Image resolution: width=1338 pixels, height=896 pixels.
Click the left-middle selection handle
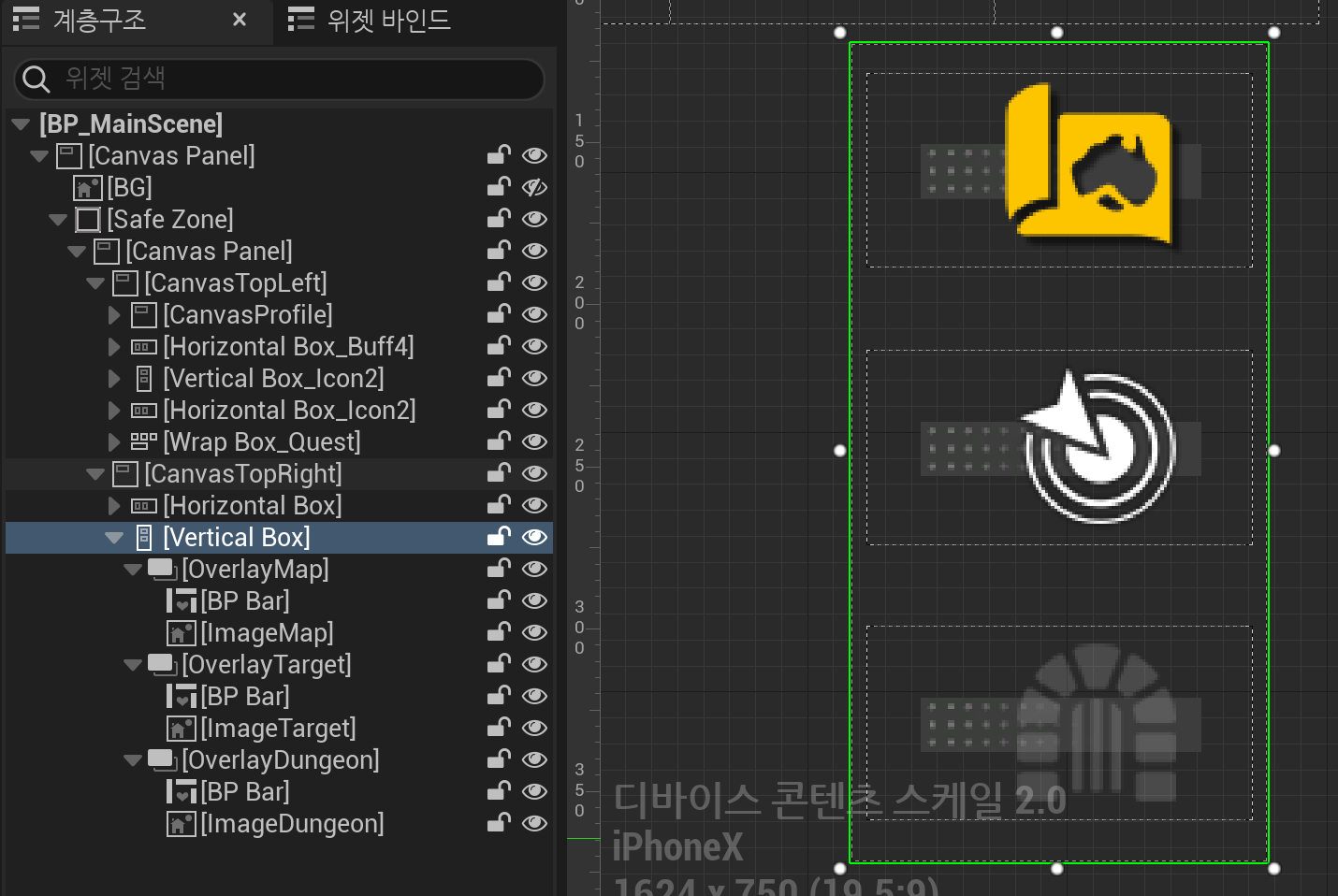coord(840,451)
